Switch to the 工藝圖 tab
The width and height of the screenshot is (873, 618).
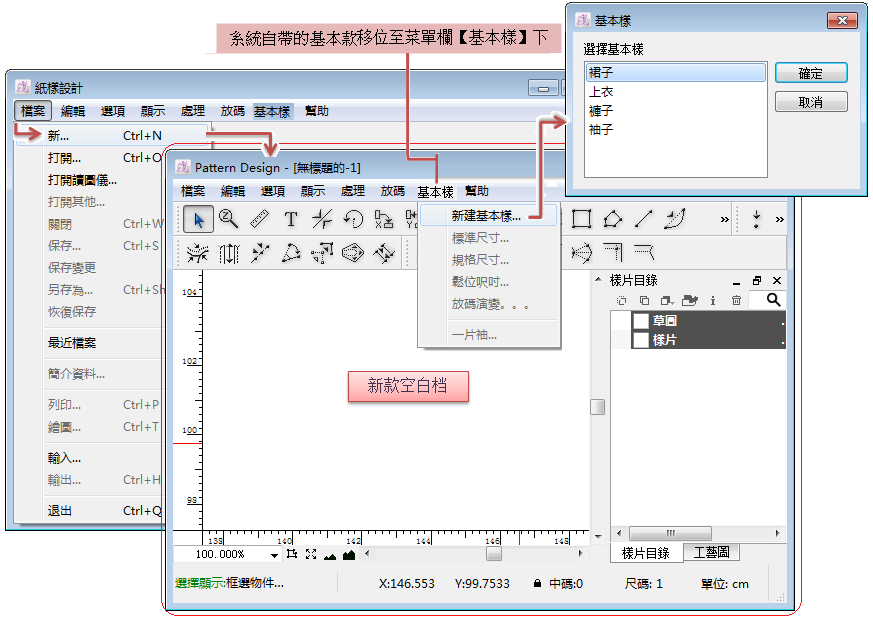click(711, 552)
